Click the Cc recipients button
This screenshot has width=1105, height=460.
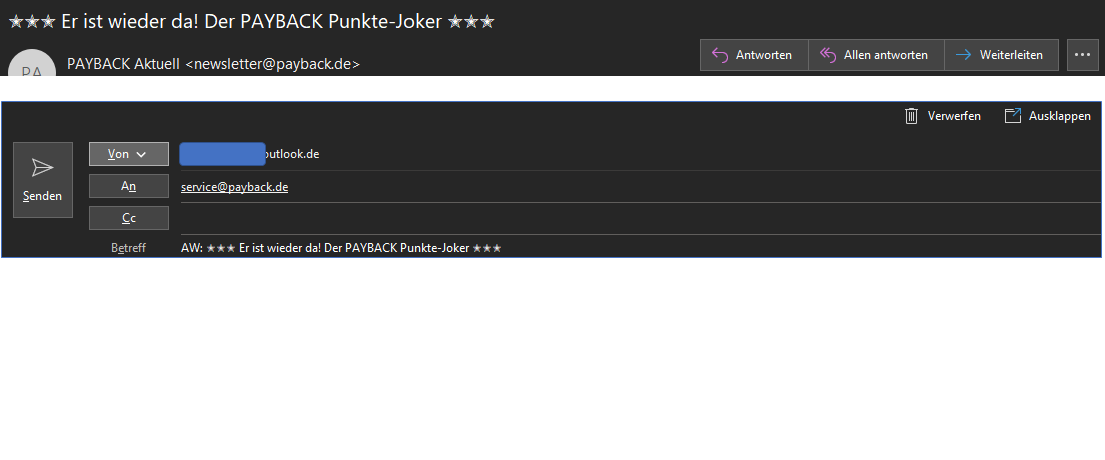click(x=129, y=218)
